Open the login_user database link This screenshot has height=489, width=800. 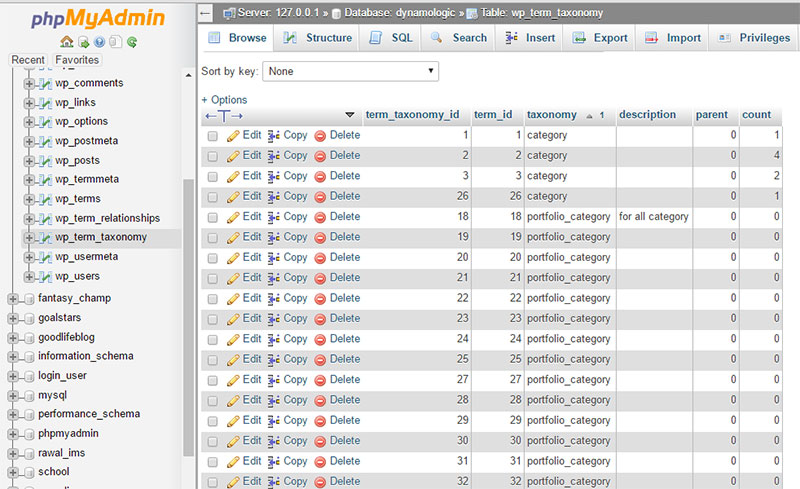point(62,376)
